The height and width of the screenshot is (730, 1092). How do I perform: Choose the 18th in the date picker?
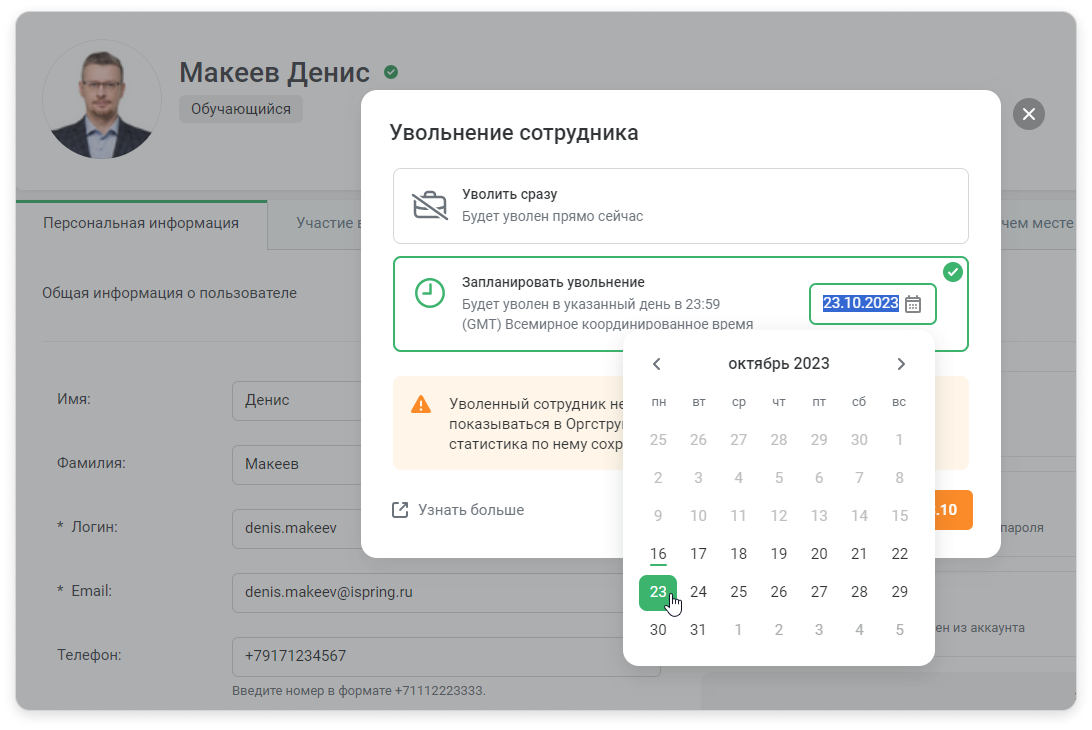(x=739, y=554)
